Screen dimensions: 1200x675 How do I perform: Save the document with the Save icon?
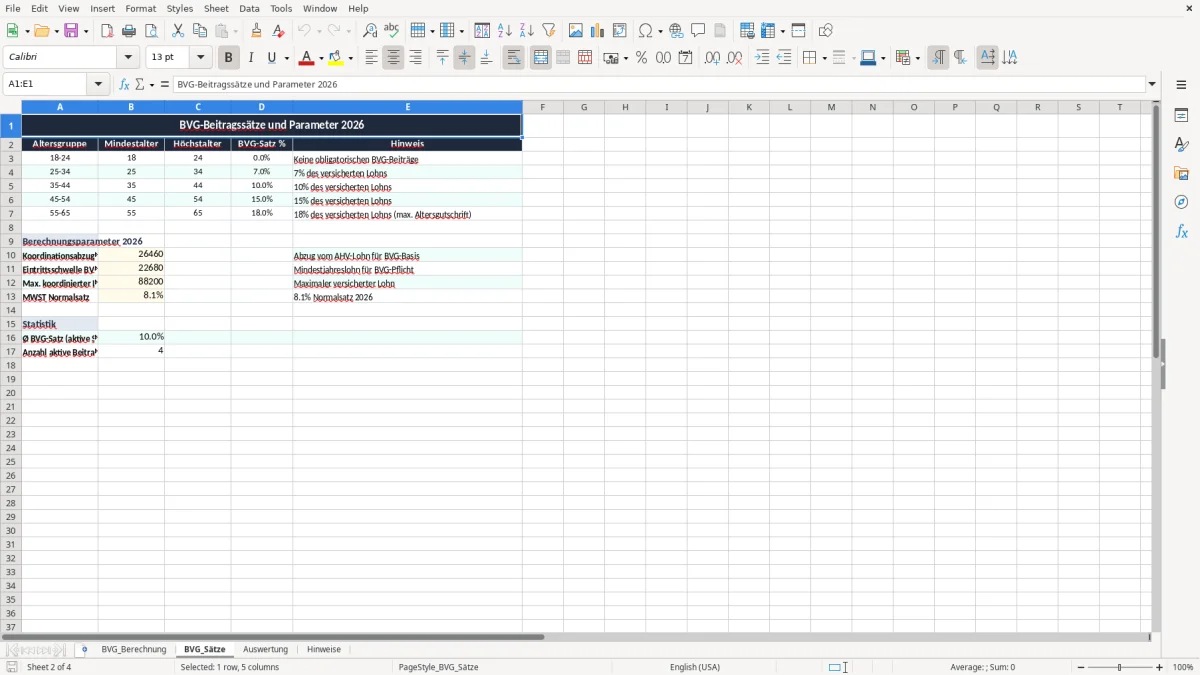(x=71, y=31)
